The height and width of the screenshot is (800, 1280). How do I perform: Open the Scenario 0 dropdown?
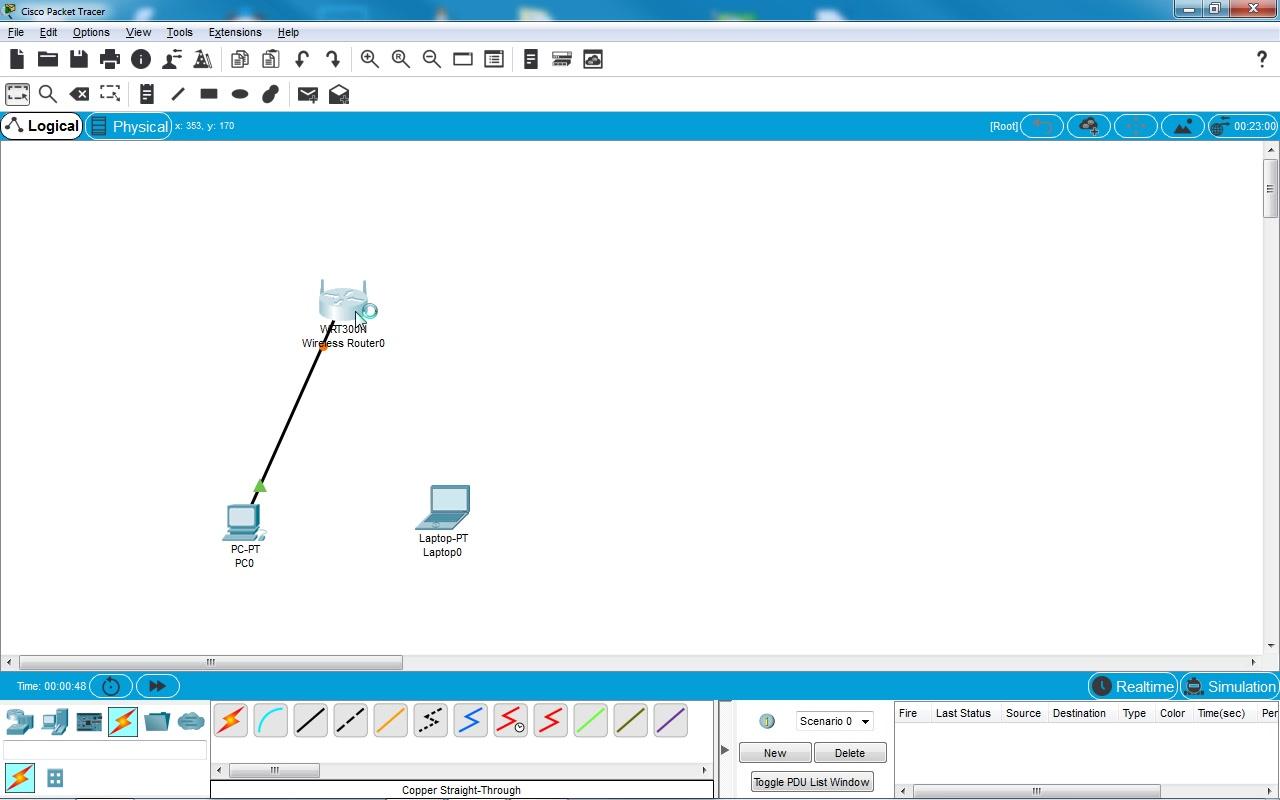(x=834, y=721)
